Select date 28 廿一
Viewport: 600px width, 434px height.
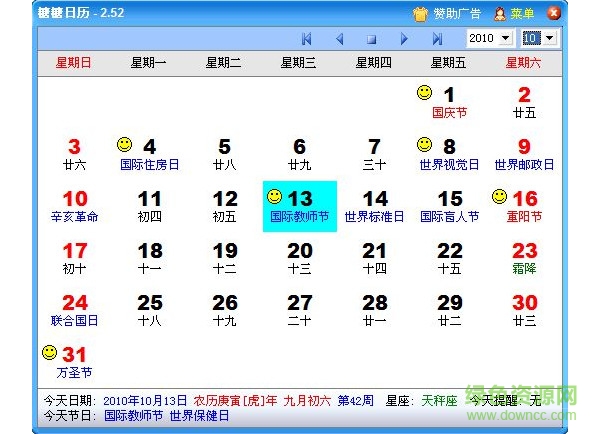[374, 311]
